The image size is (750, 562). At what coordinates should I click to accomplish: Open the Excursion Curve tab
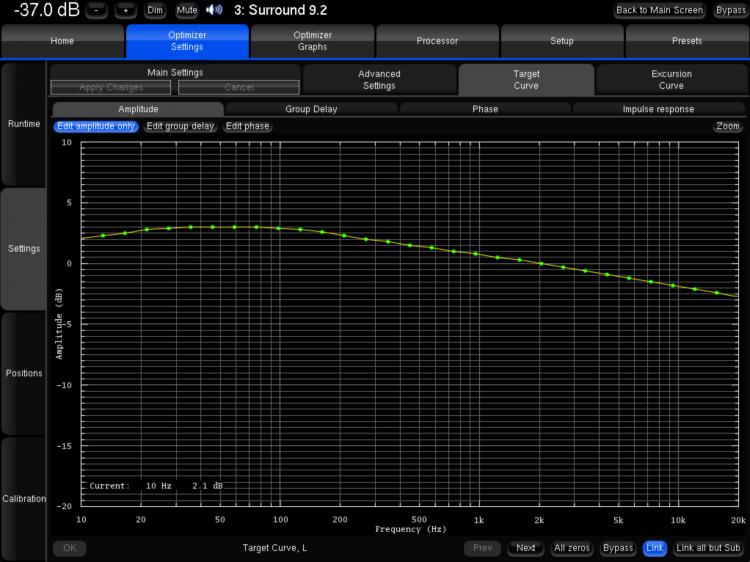coord(671,80)
